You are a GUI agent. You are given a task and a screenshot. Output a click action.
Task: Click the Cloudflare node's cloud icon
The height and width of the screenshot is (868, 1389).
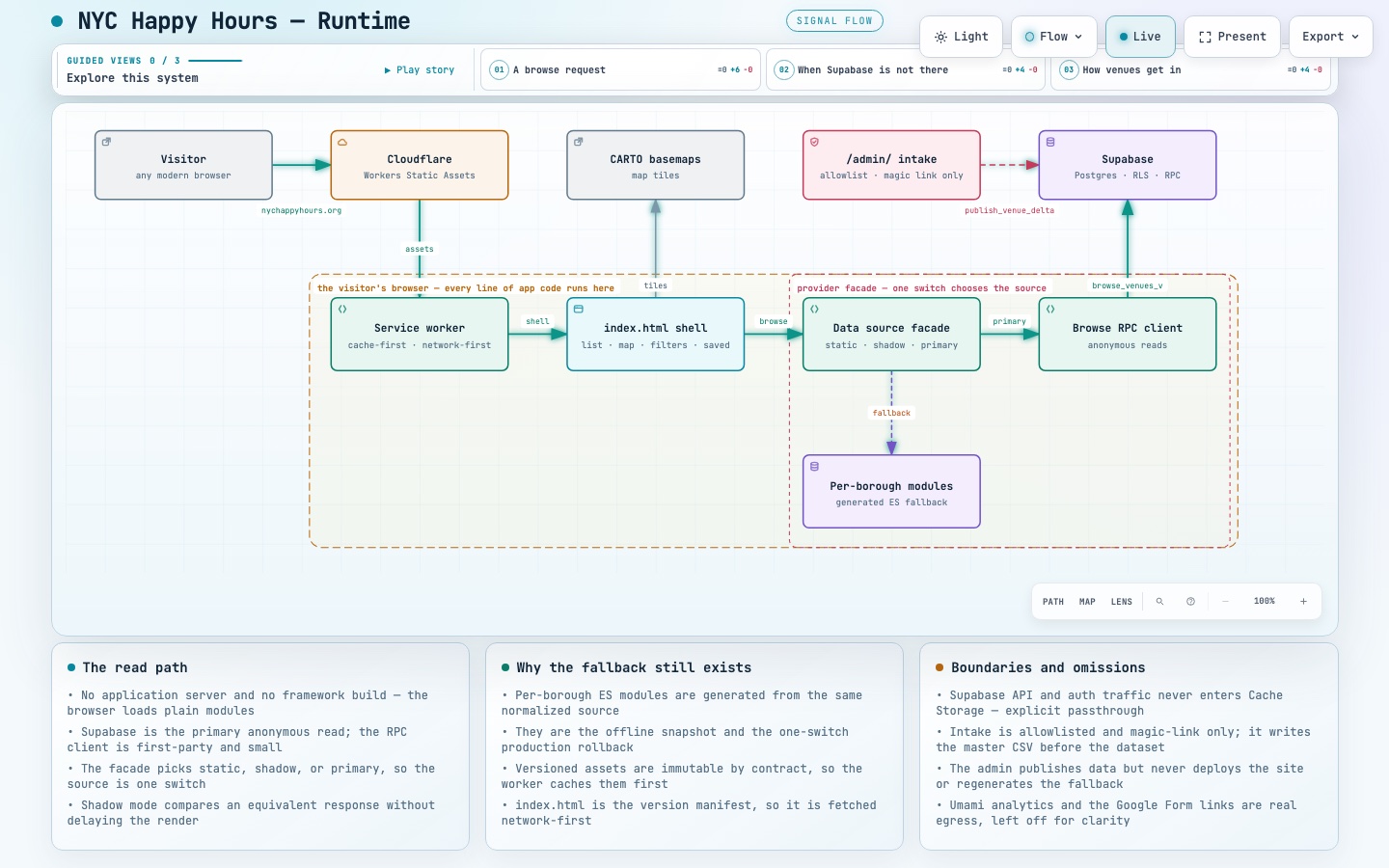(x=342, y=142)
